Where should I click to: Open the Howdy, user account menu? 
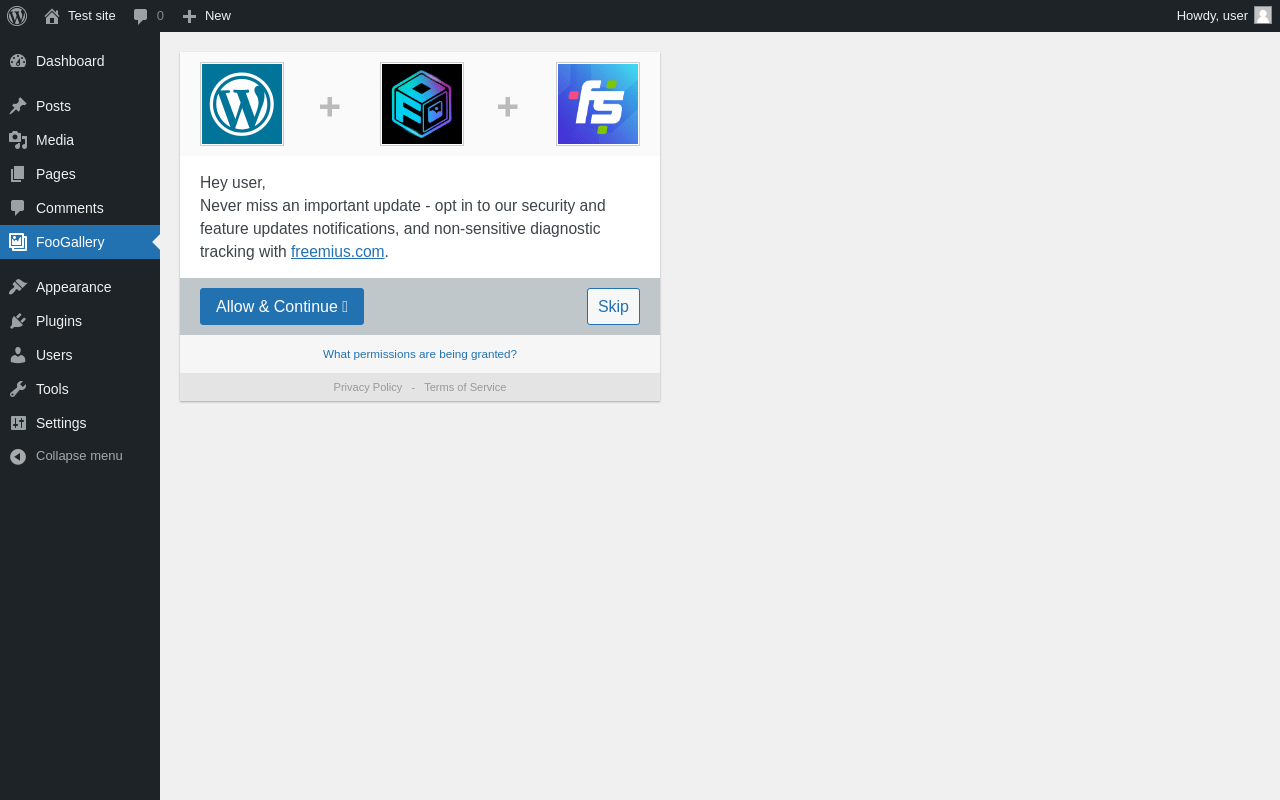pos(1224,16)
